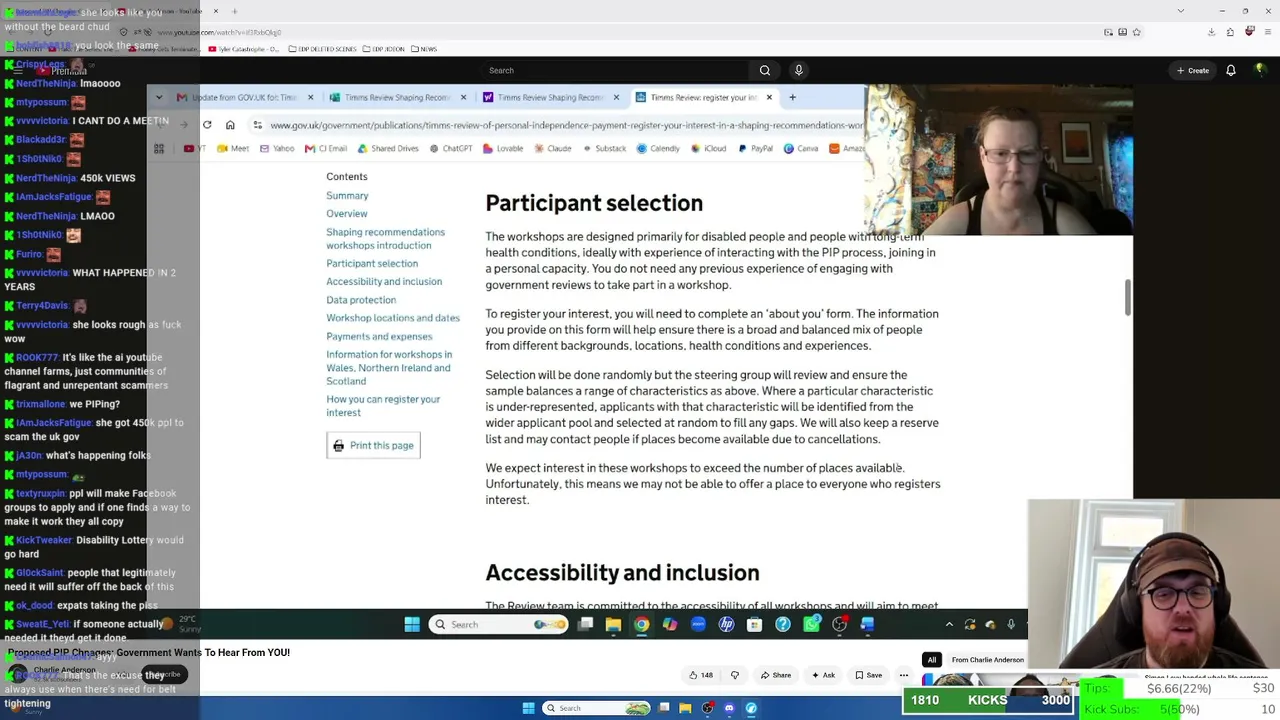This screenshot has height=720, width=1280.
Task: Open the iCloud bookmark
Action: (708, 148)
